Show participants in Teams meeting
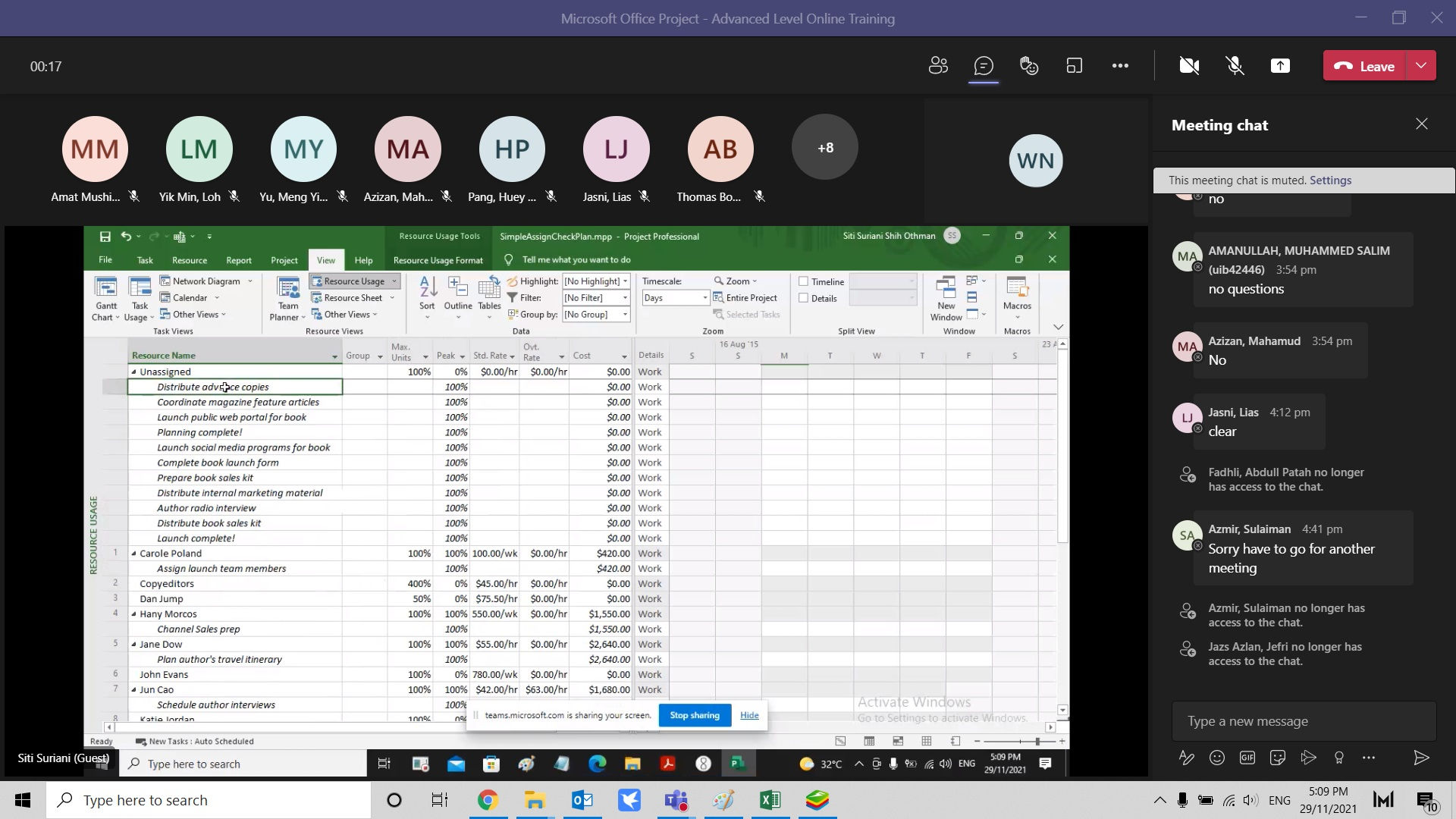The height and width of the screenshot is (819, 1456). point(938,66)
